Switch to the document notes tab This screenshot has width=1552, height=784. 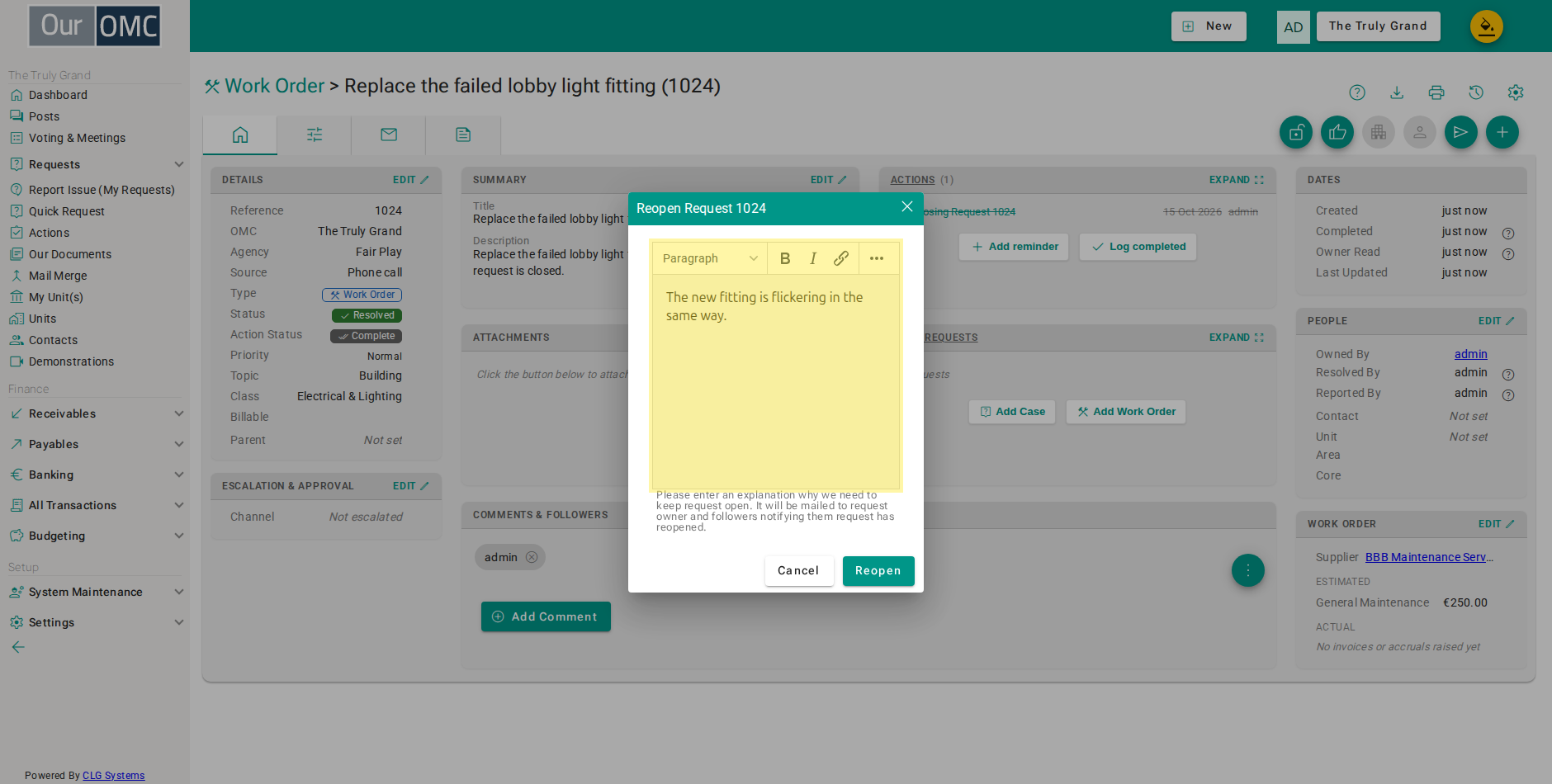463,135
